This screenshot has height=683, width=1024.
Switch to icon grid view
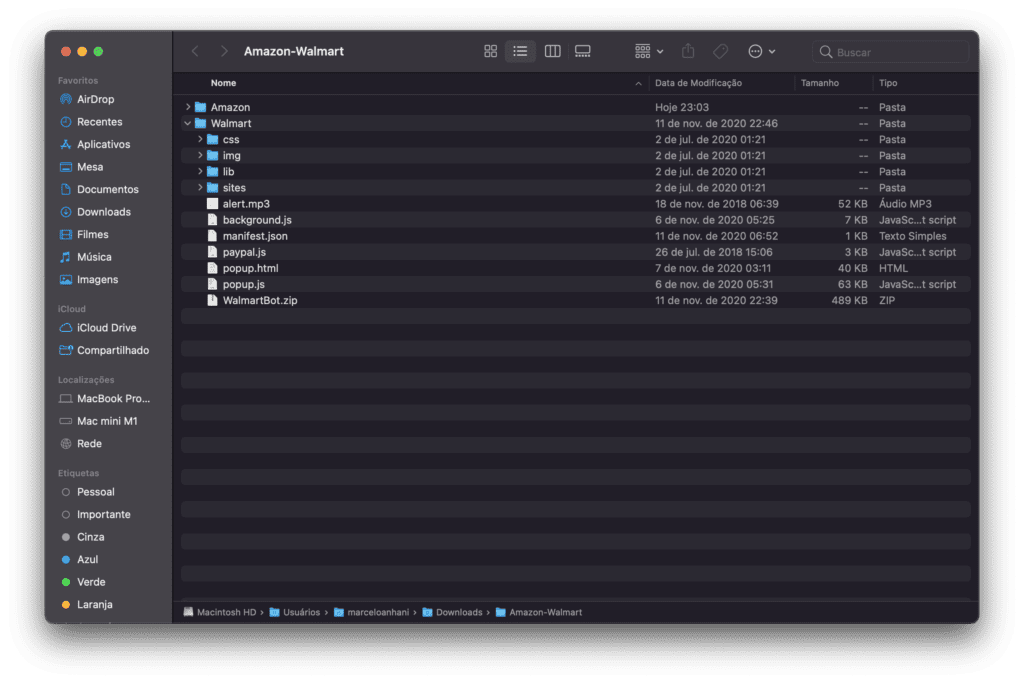tap(490, 51)
